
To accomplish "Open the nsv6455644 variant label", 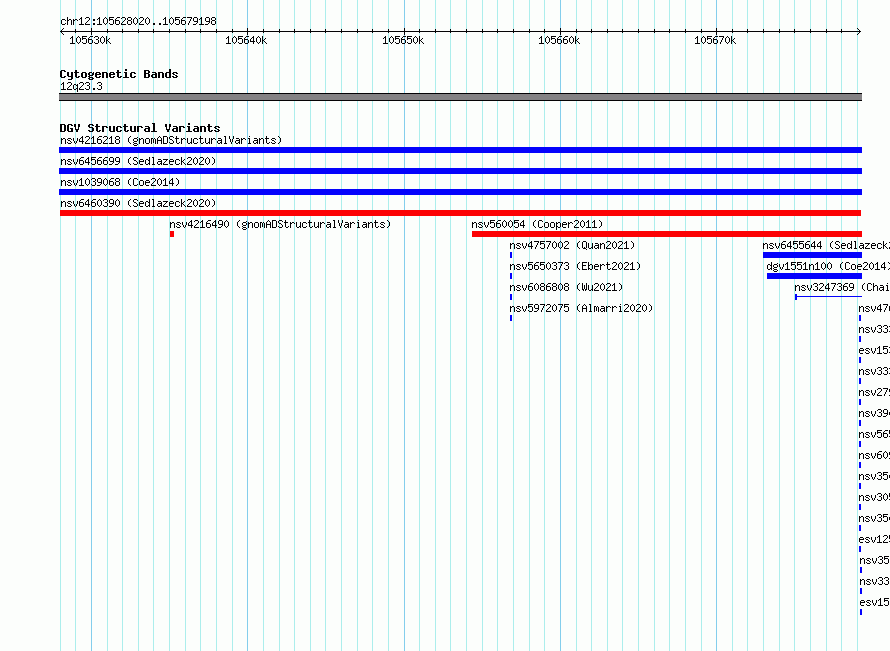I will (826, 245).
